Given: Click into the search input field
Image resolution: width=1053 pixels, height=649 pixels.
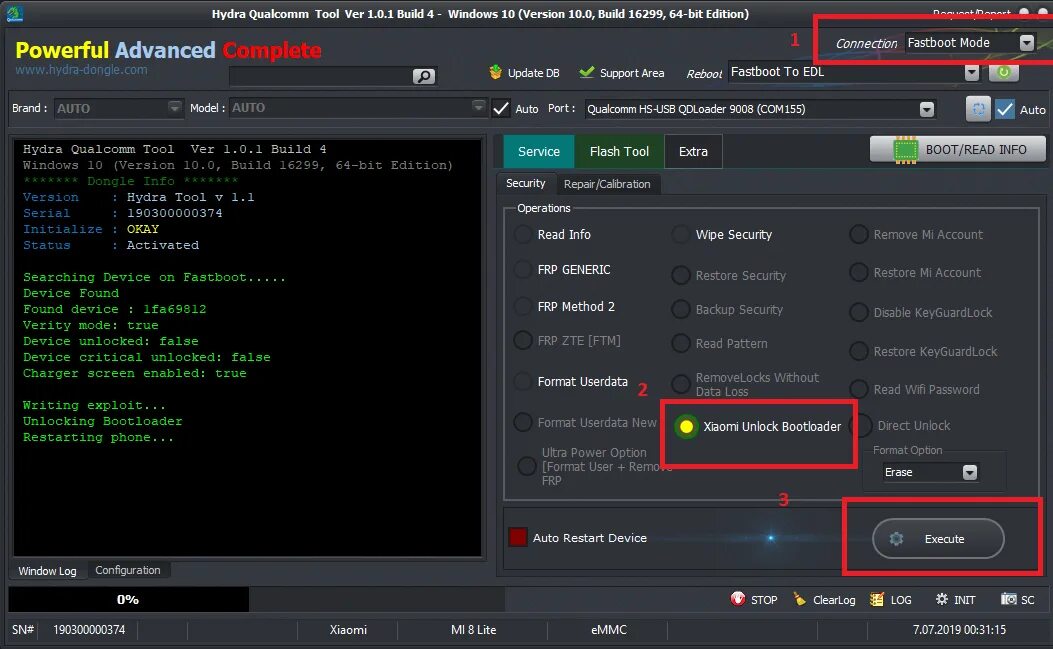Looking at the screenshot, I should [320, 77].
